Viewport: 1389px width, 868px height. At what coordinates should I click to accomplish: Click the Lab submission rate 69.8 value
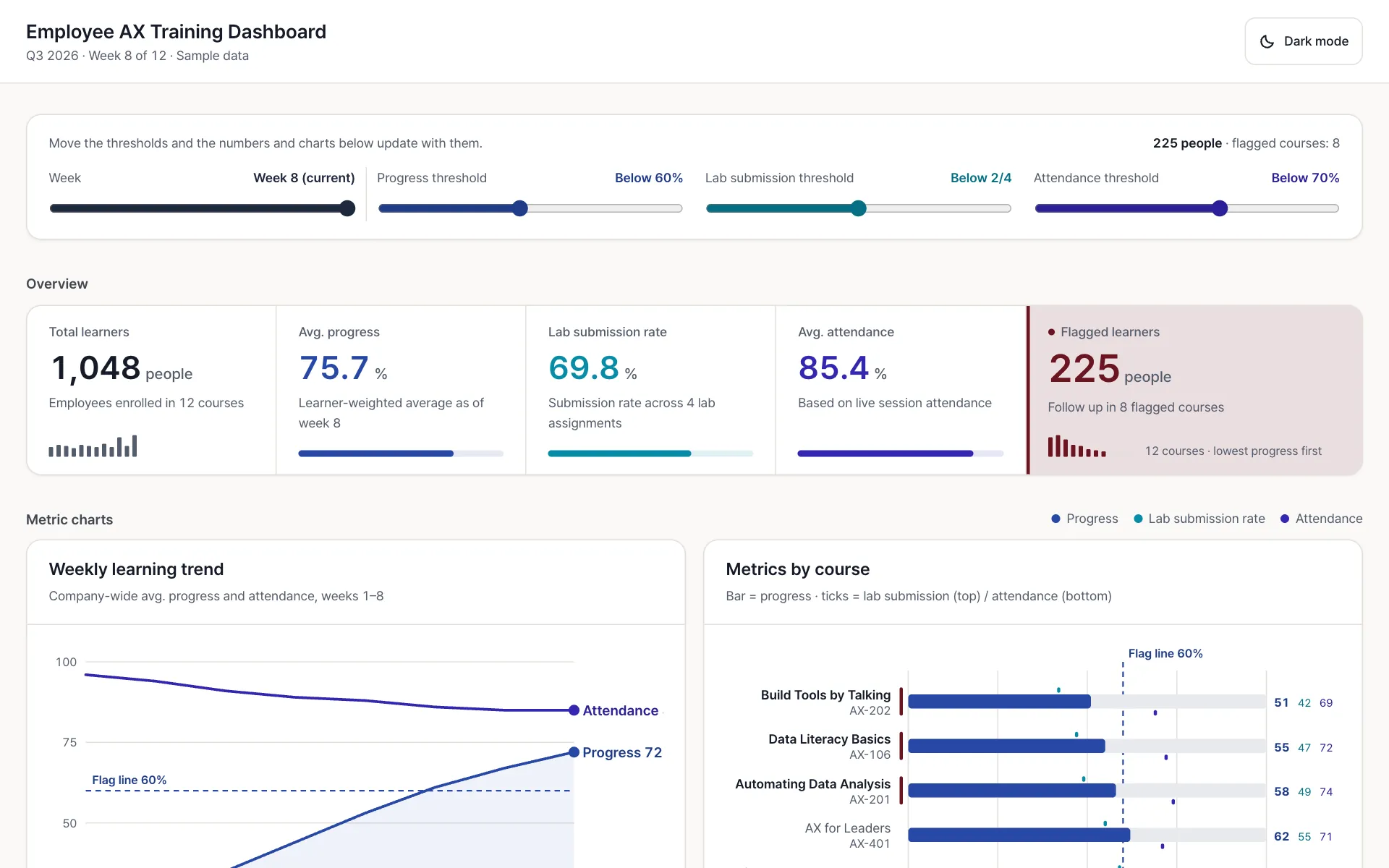(x=584, y=367)
